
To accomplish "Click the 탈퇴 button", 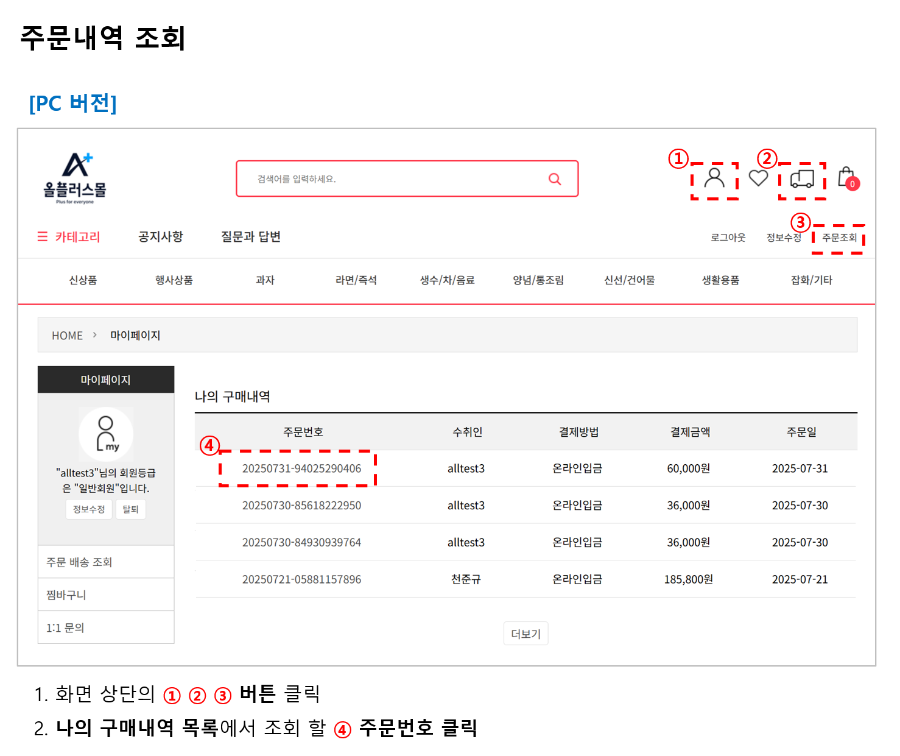I will coord(131,509).
